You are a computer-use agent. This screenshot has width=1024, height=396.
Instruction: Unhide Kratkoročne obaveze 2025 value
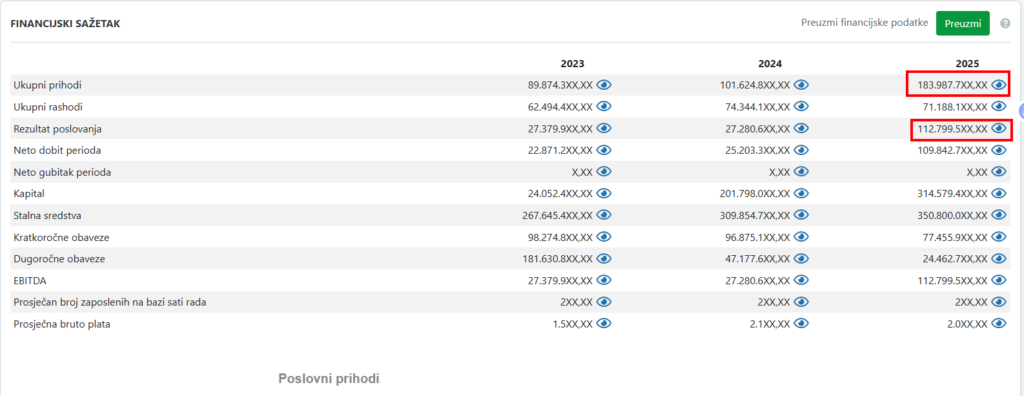[999, 237]
